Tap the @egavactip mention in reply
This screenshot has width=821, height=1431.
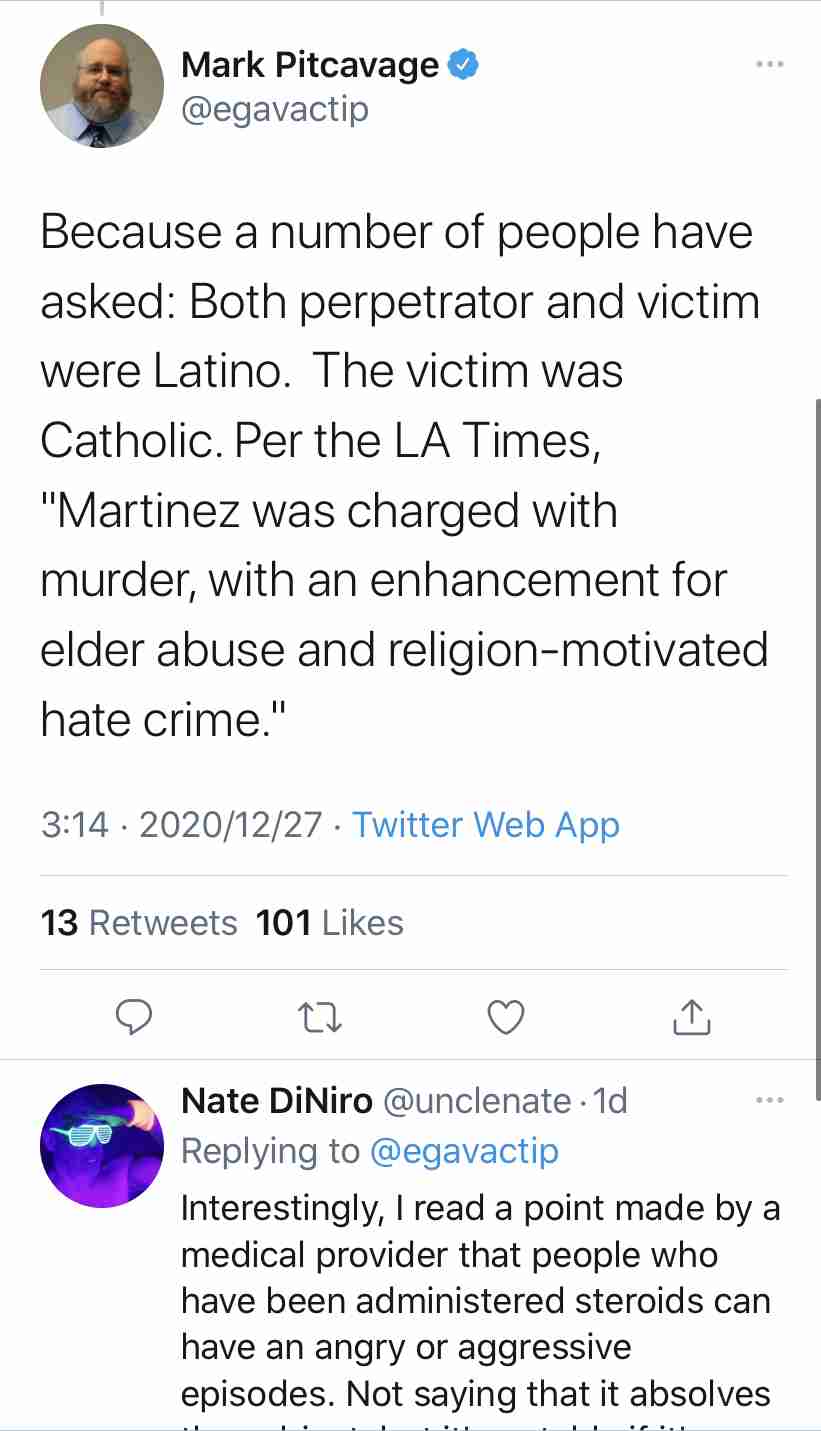coord(464,1151)
